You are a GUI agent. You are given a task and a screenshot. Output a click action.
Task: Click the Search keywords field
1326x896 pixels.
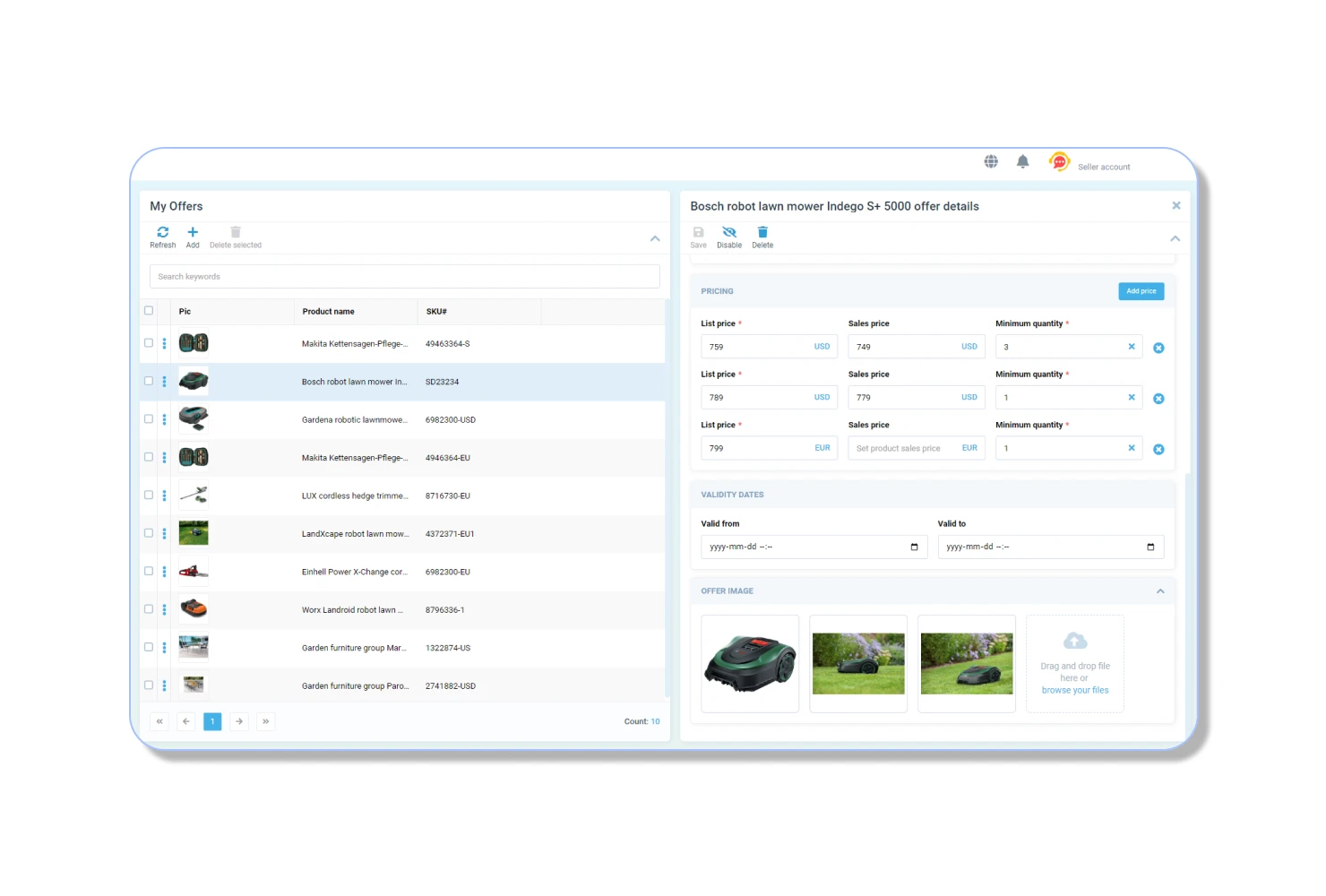(x=405, y=277)
